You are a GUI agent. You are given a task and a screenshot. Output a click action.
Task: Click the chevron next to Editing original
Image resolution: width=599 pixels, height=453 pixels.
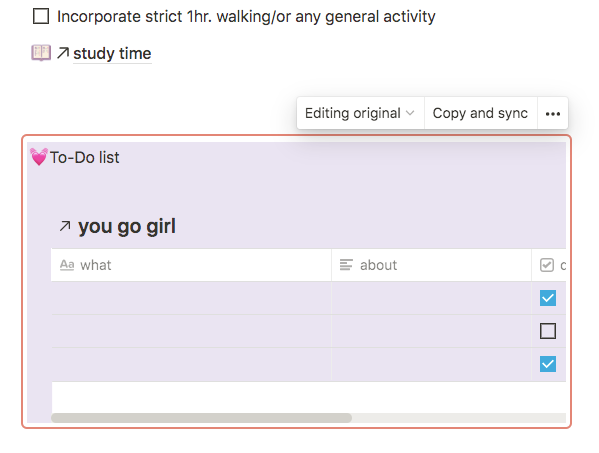[410, 113]
